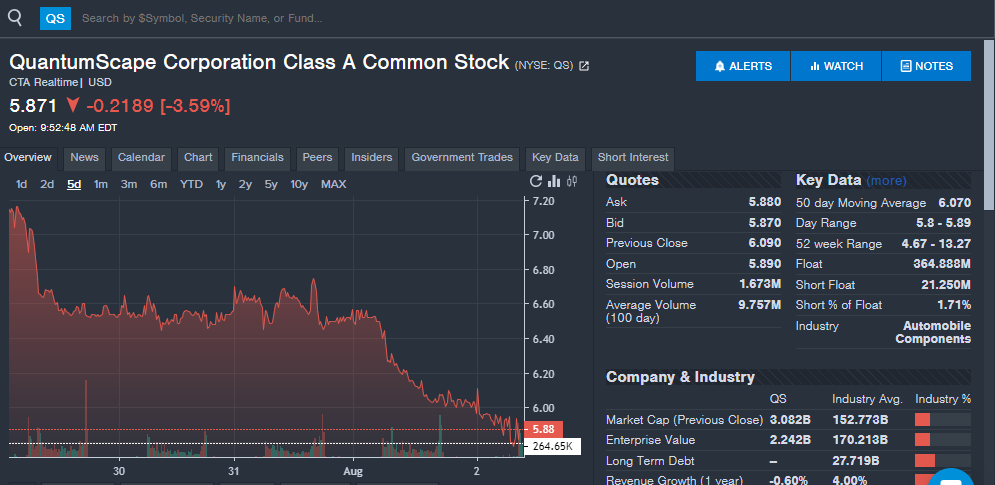Select the 1d chart range
Viewport: 995px width, 485px height.
coord(22,184)
